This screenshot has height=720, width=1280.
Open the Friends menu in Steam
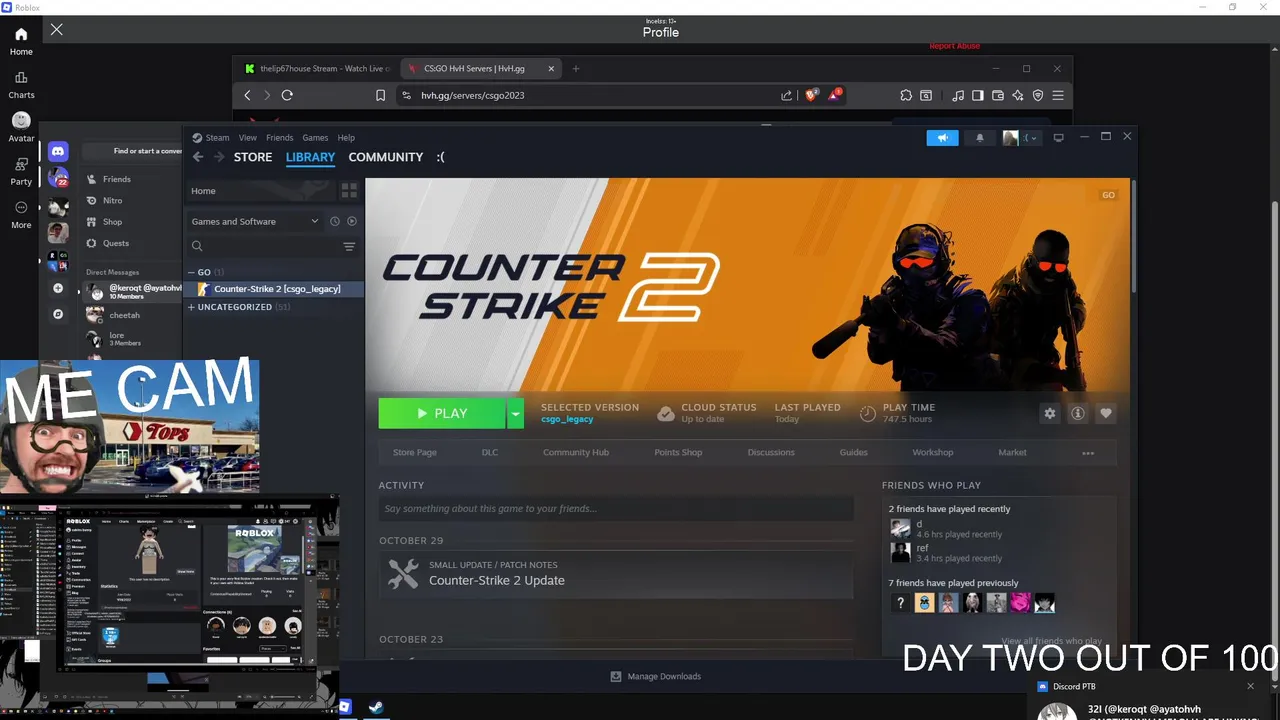pyautogui.click(x=279, y=138)
